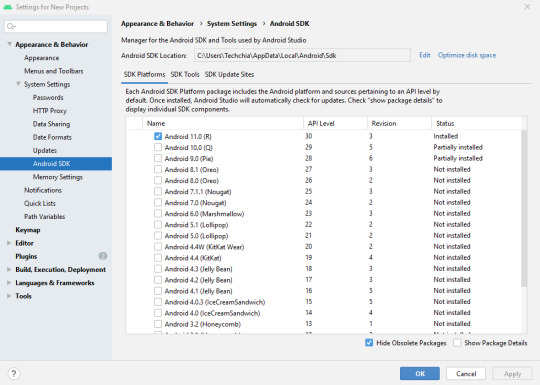Image resolution: width=540 pixels, height=385 pixels.
Task: Expand the Languages & Frameworks arrow
Action: coord(9,282)
